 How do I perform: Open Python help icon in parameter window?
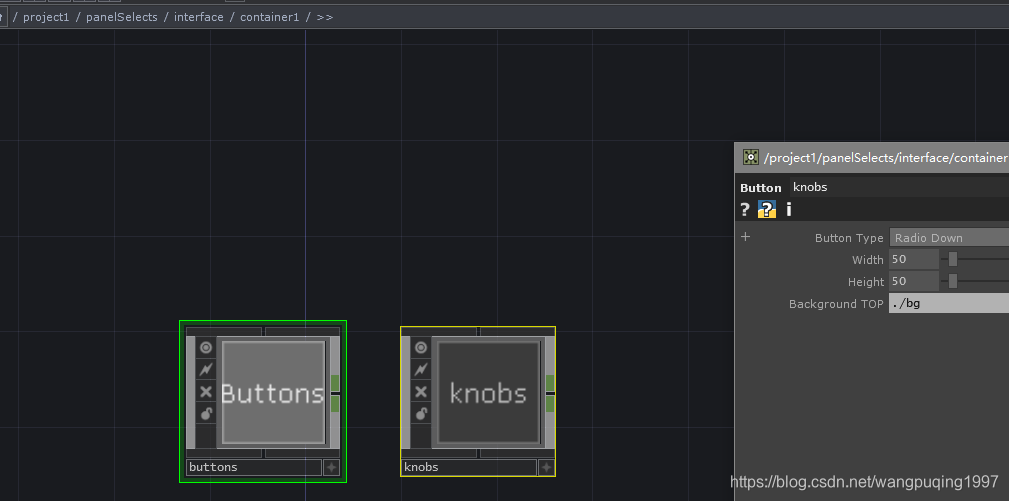tap(766, 209)
